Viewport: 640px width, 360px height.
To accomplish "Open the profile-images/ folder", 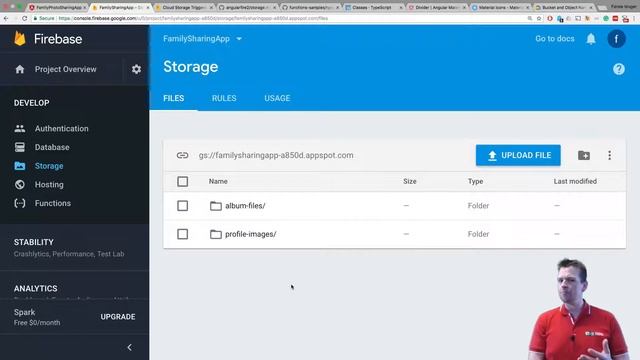I will (x=251, y=234).
